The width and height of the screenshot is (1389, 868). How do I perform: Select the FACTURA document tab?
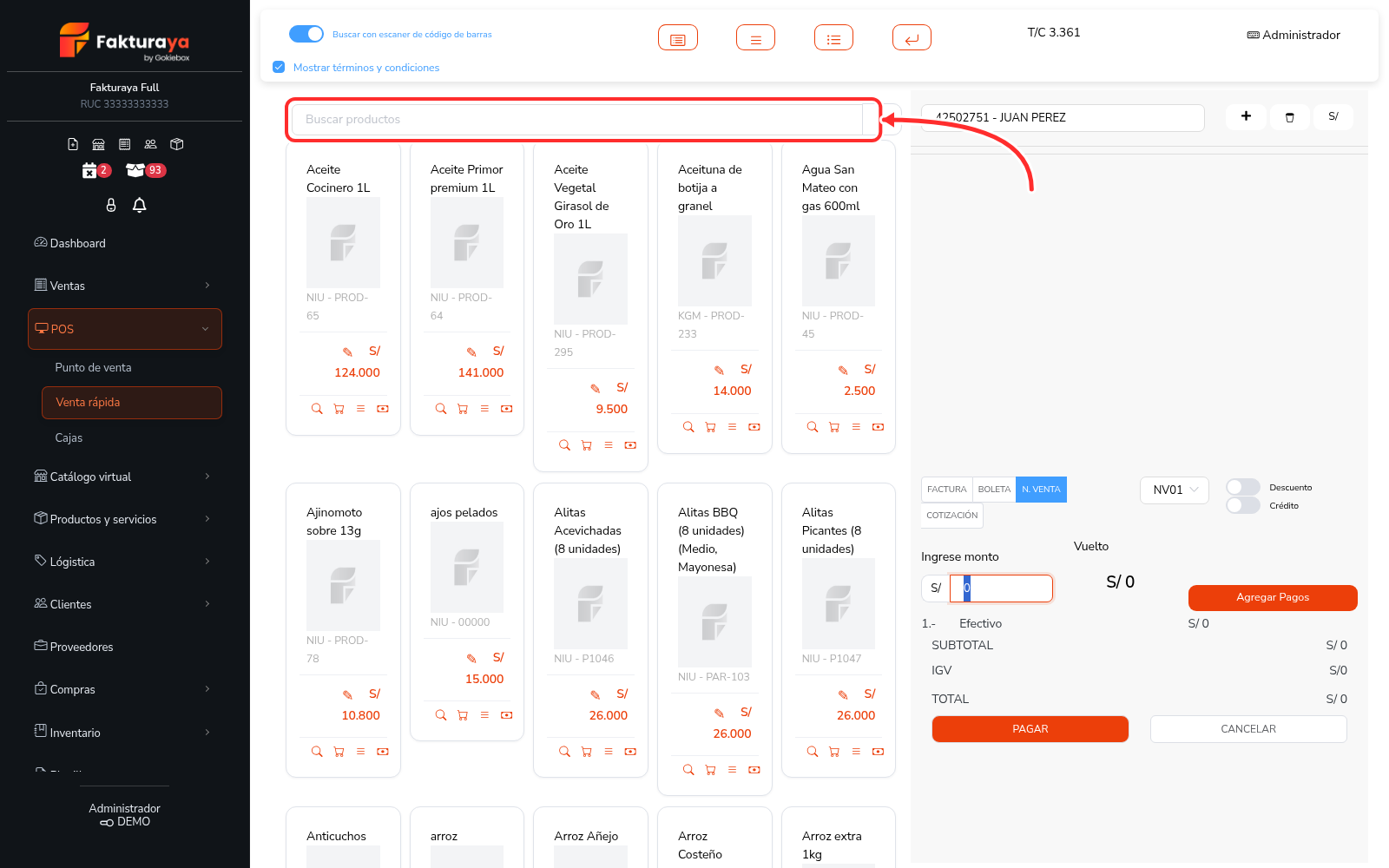point(947,490)
